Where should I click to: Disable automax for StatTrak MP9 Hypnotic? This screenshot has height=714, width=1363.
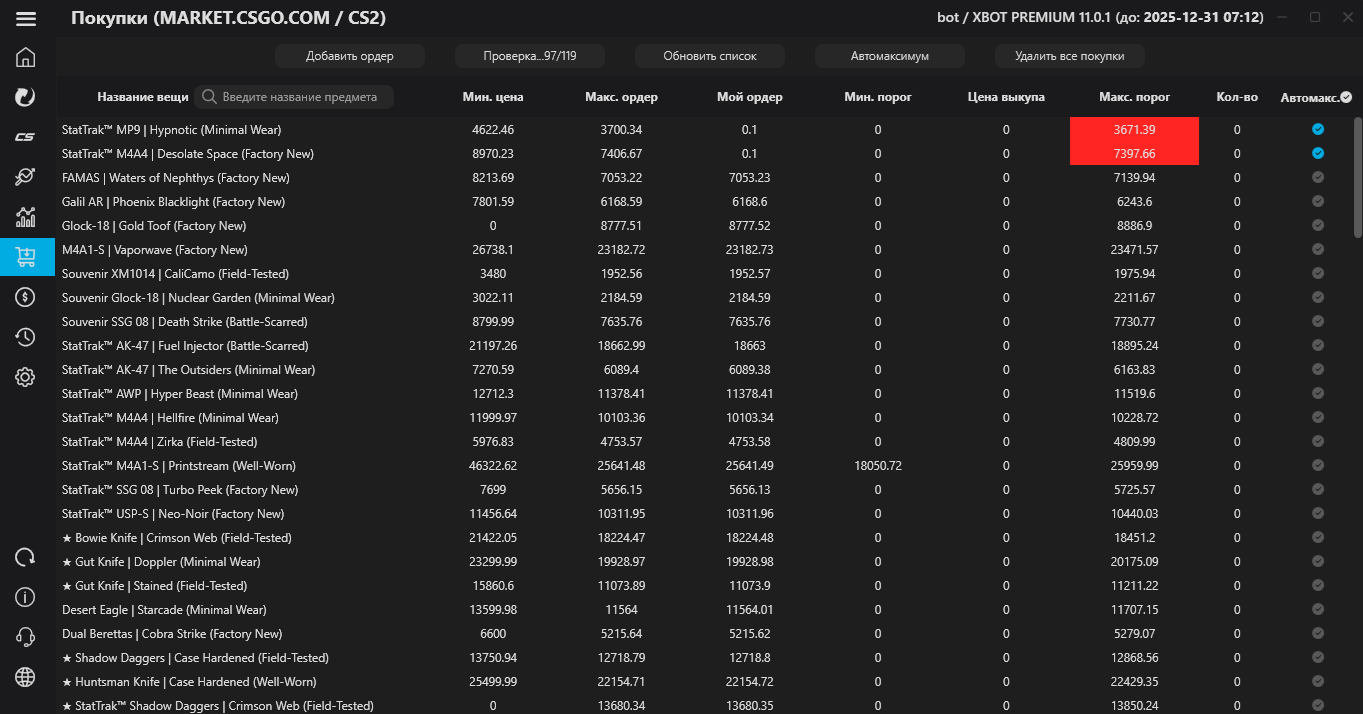coord(1317,130)
